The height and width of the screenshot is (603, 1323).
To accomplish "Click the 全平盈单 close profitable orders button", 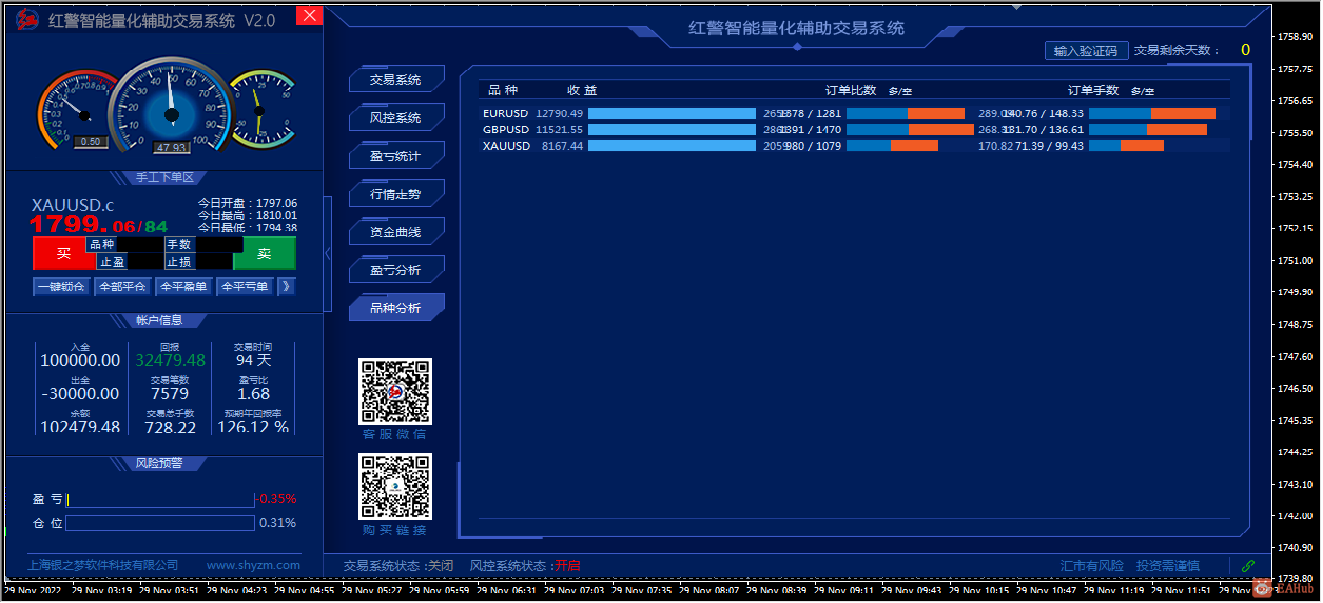I will 184,287.
